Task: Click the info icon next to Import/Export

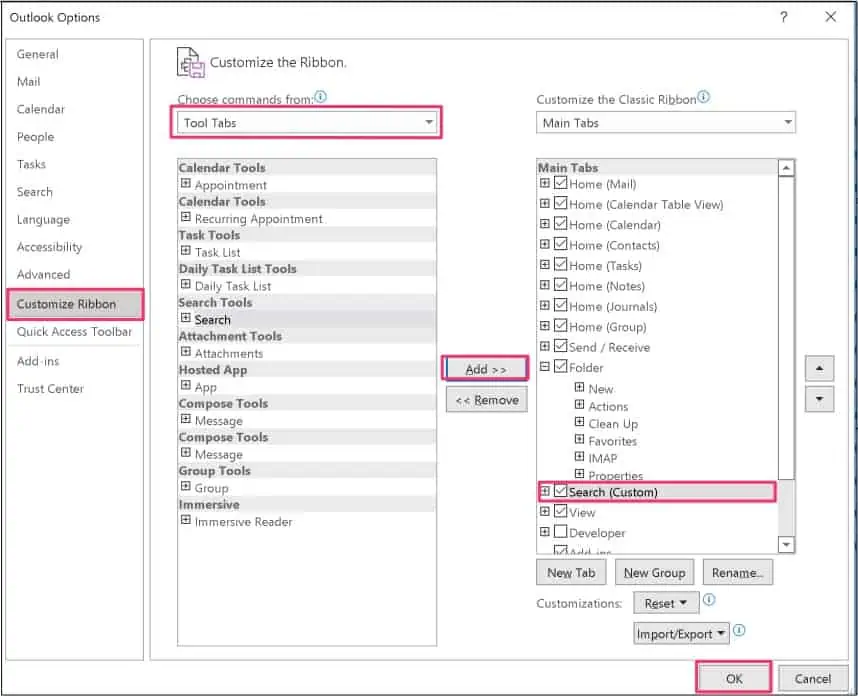Action: click(x=739, y=630)
